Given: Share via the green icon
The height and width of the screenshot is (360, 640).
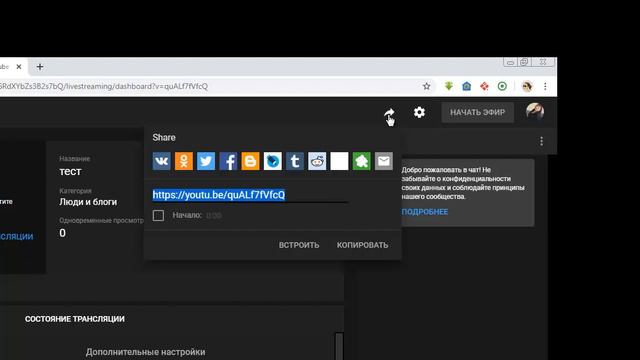Looking at the screenshot, I should pos(361,161).
